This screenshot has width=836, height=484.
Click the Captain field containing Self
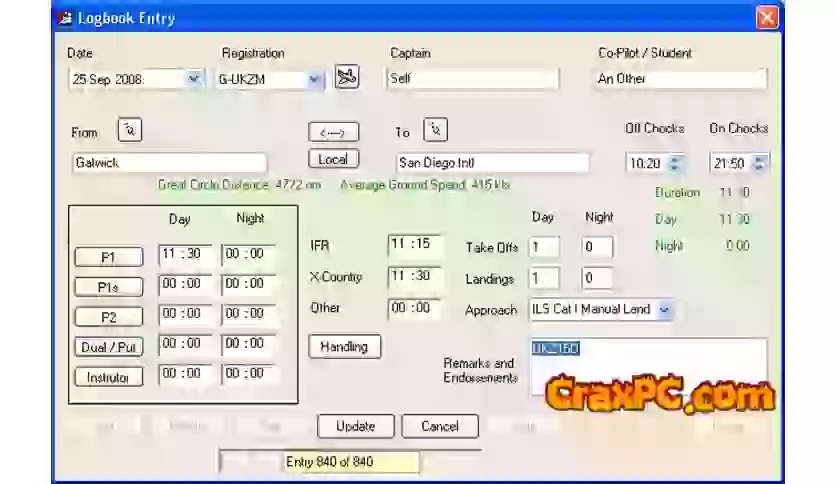pyautogui.click(x=472, y=78)
